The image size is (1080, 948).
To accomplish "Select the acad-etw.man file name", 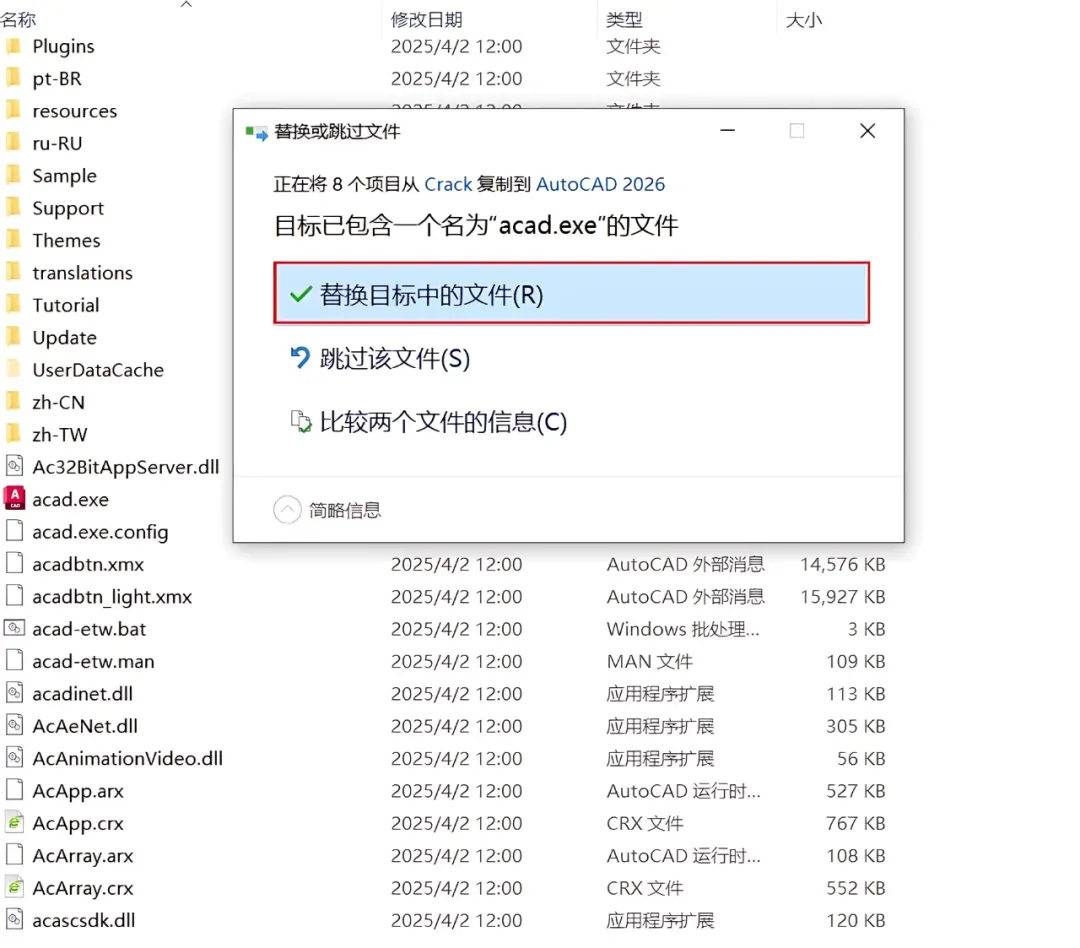I will tap(93, 661).
